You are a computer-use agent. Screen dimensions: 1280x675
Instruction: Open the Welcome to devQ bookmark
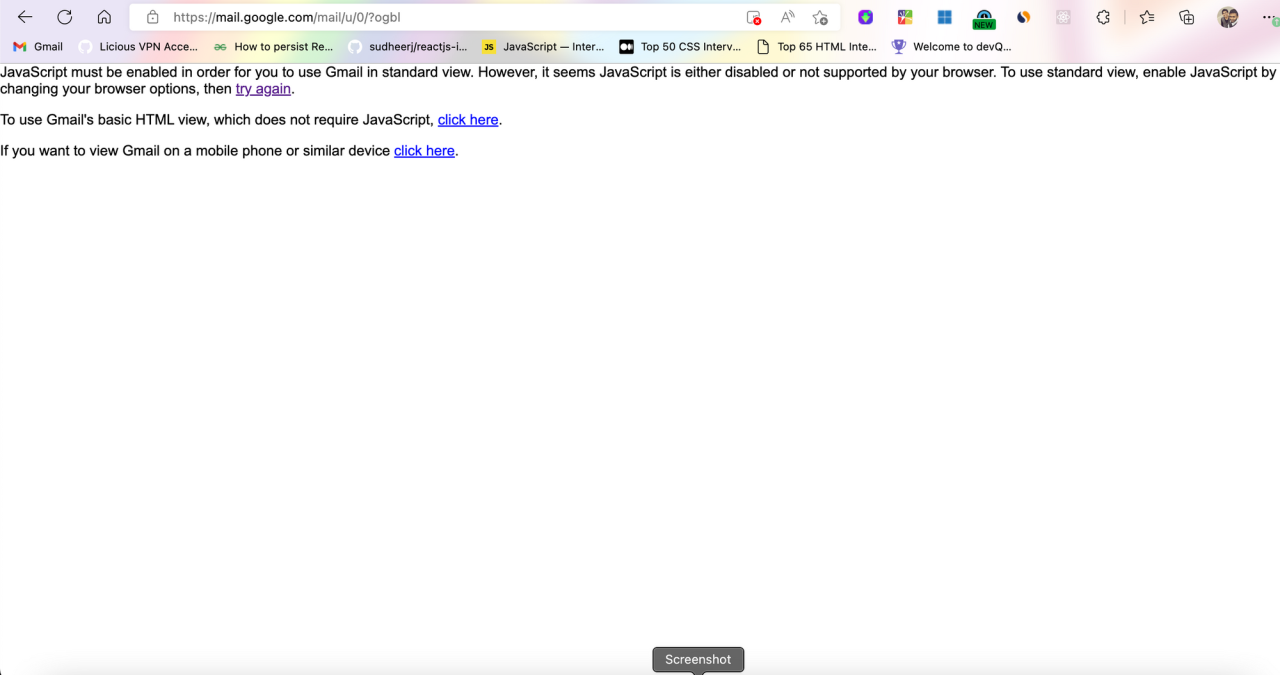pyautogui.click(x=951, y=46)
